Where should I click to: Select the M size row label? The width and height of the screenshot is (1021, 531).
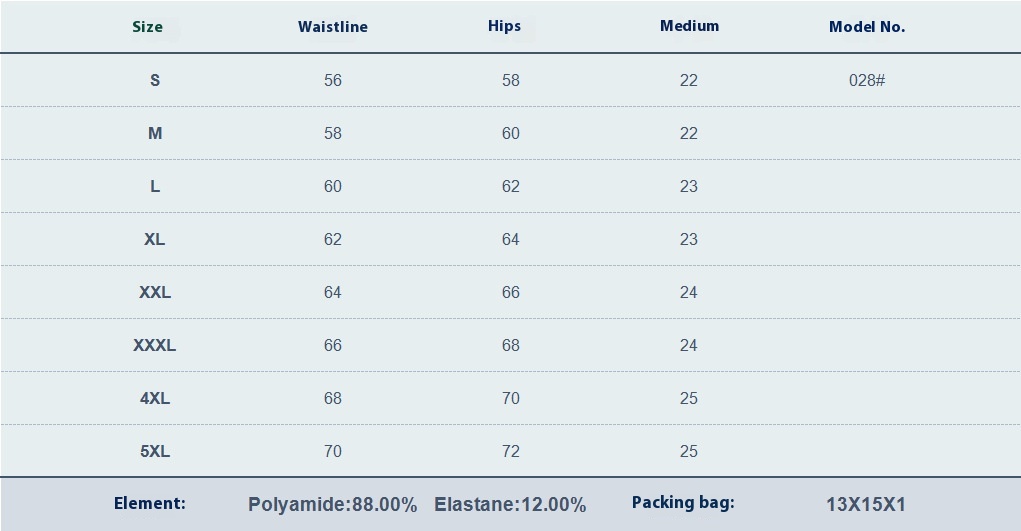155,133
